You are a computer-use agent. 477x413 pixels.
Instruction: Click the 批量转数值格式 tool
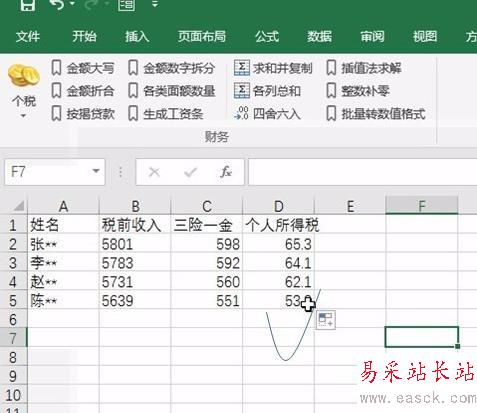click(376, 114)
